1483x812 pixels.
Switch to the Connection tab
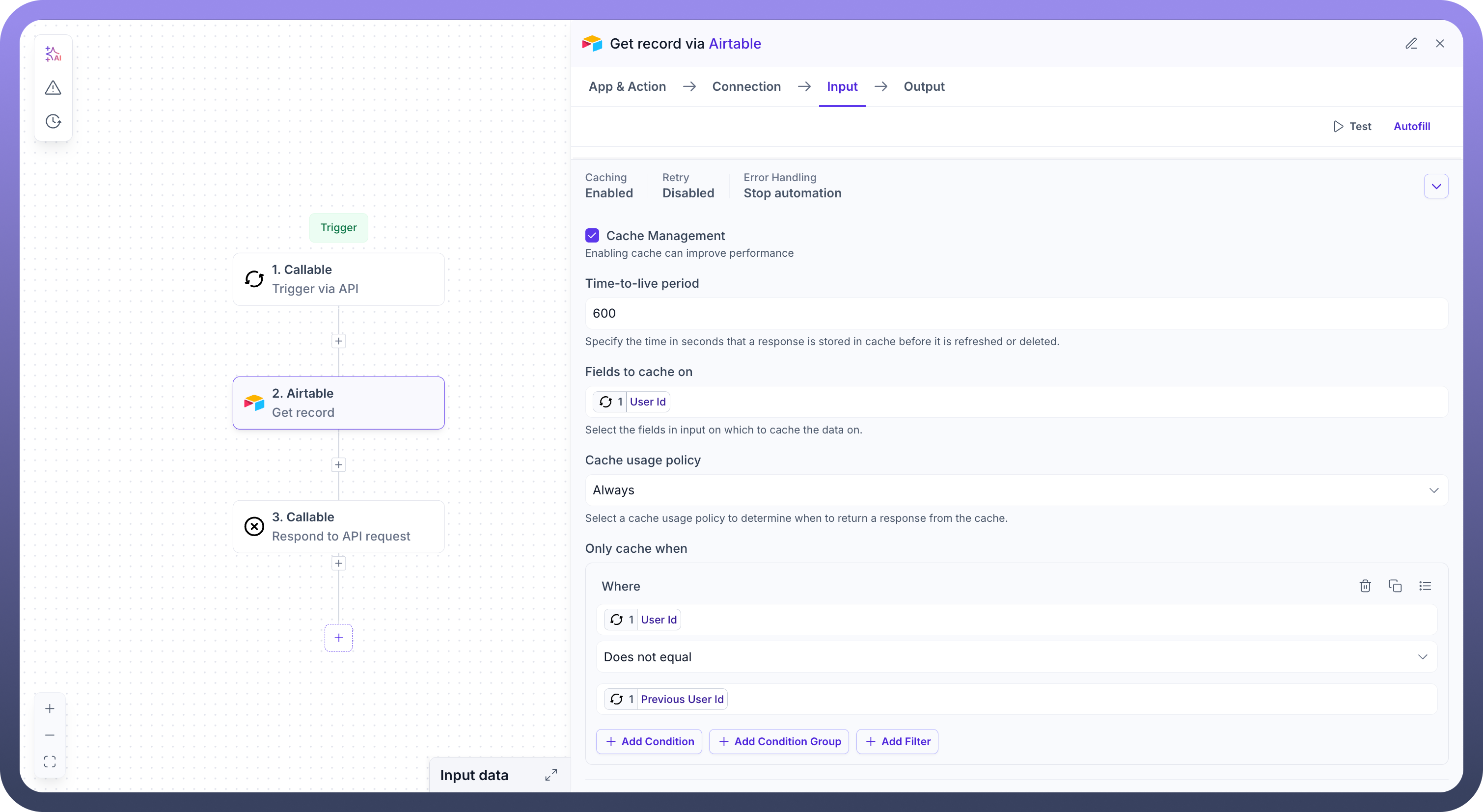[746, 87]
